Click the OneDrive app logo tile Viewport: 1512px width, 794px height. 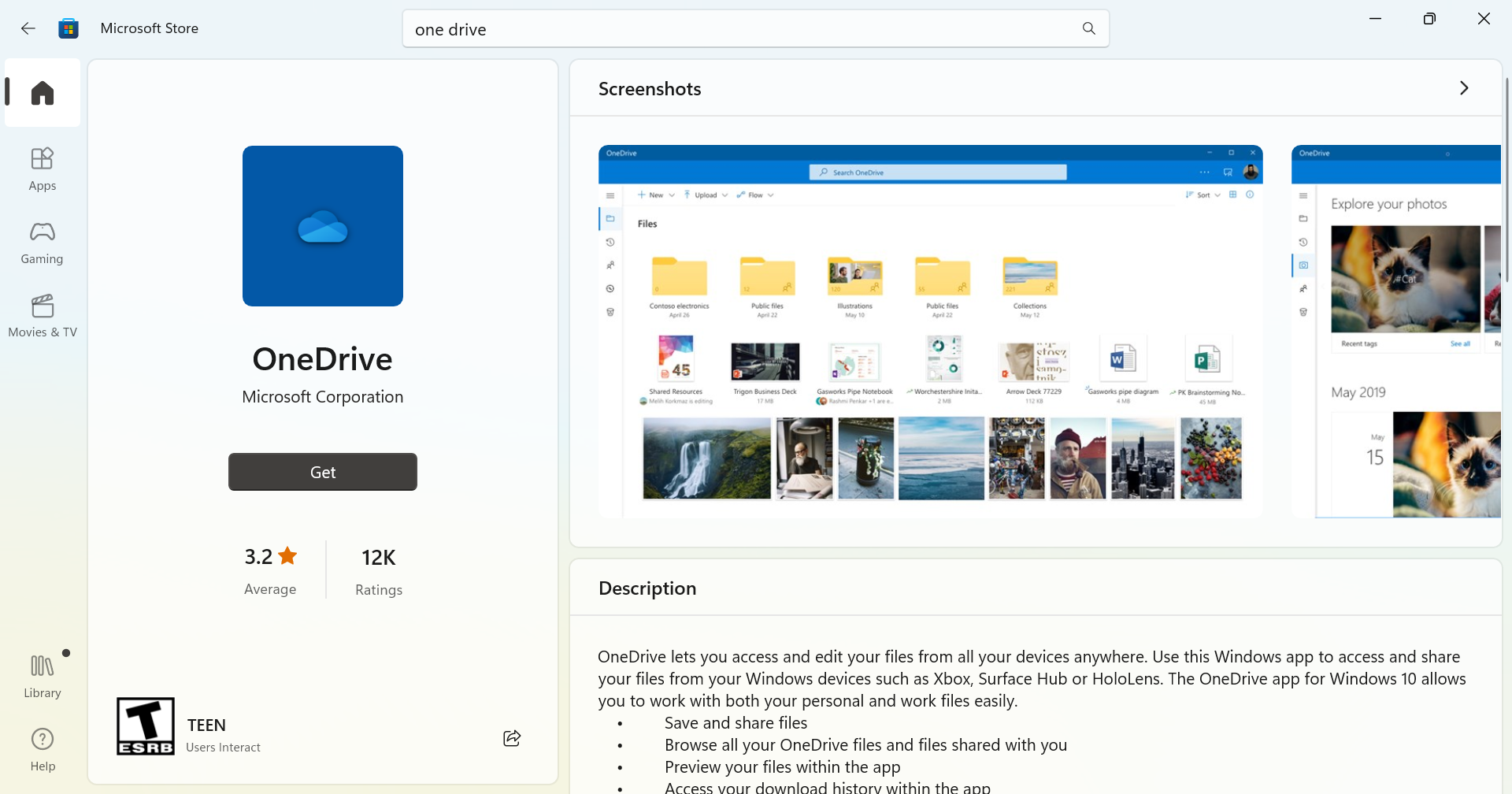pos(323,226)
